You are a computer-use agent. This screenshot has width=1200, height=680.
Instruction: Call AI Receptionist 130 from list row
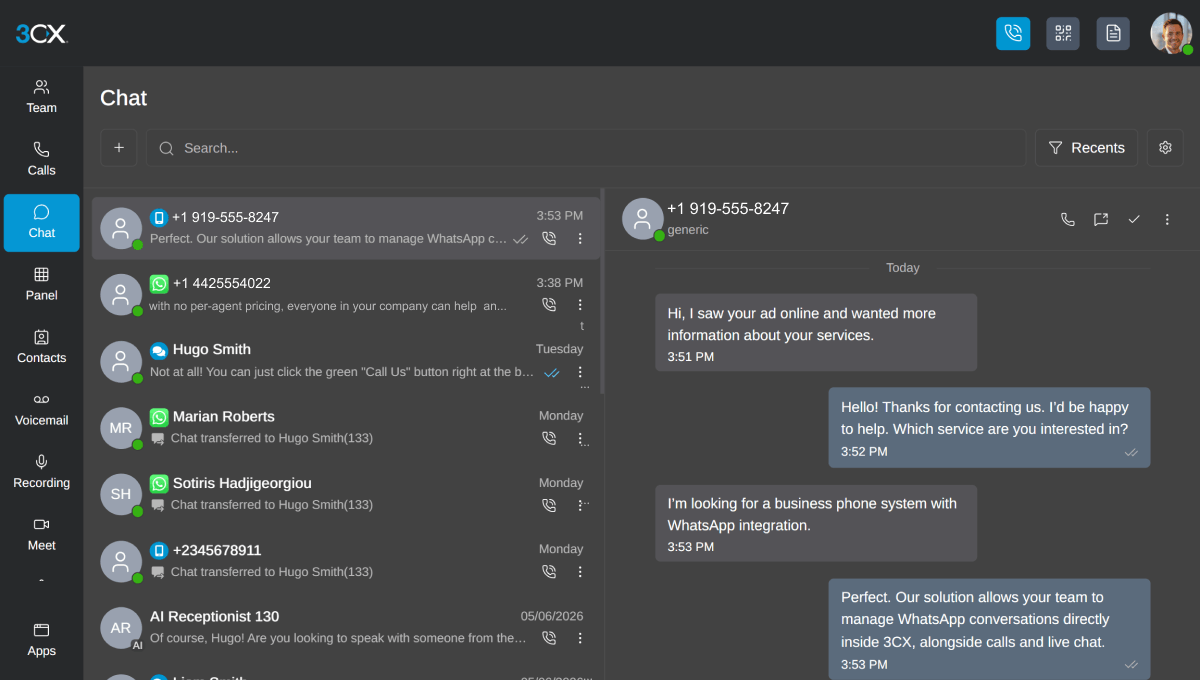click(549, 638)
